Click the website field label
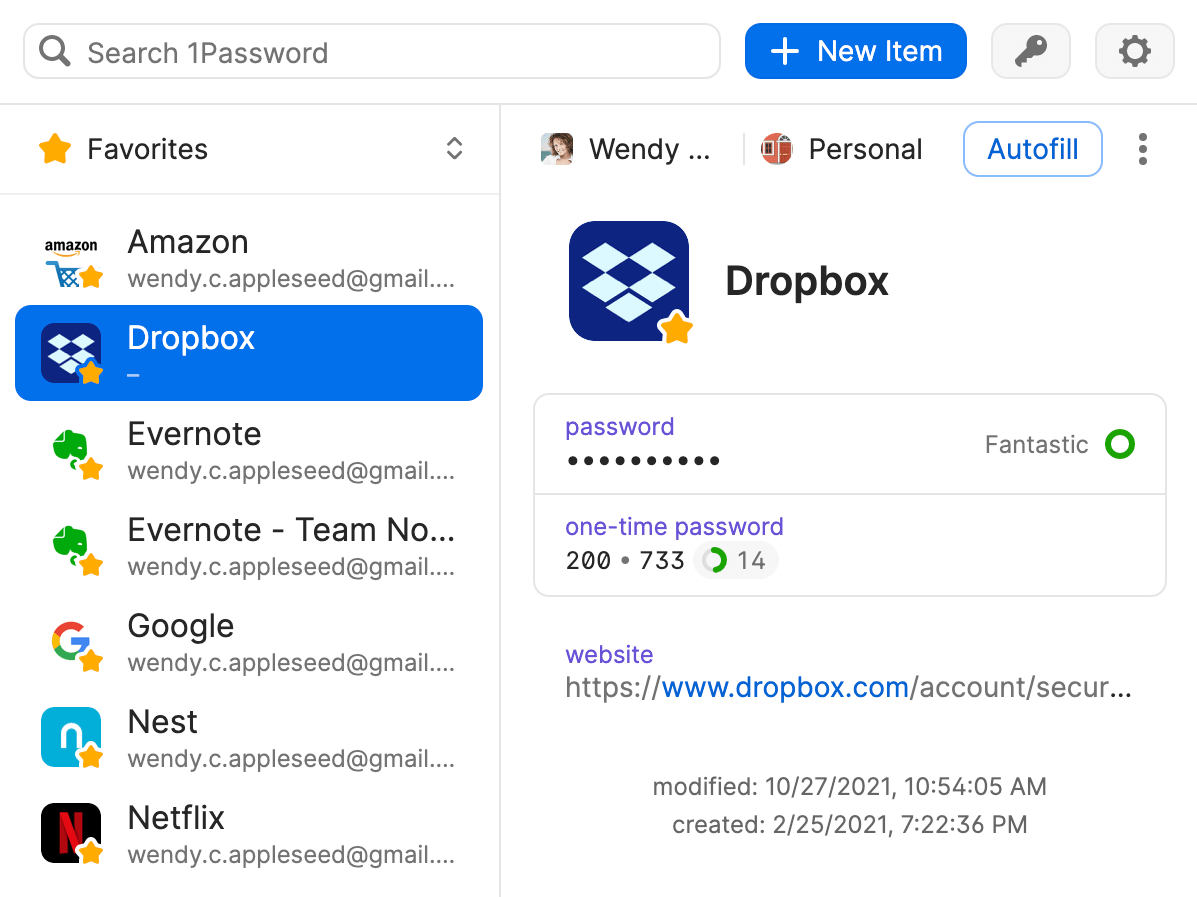 point(609,654)
